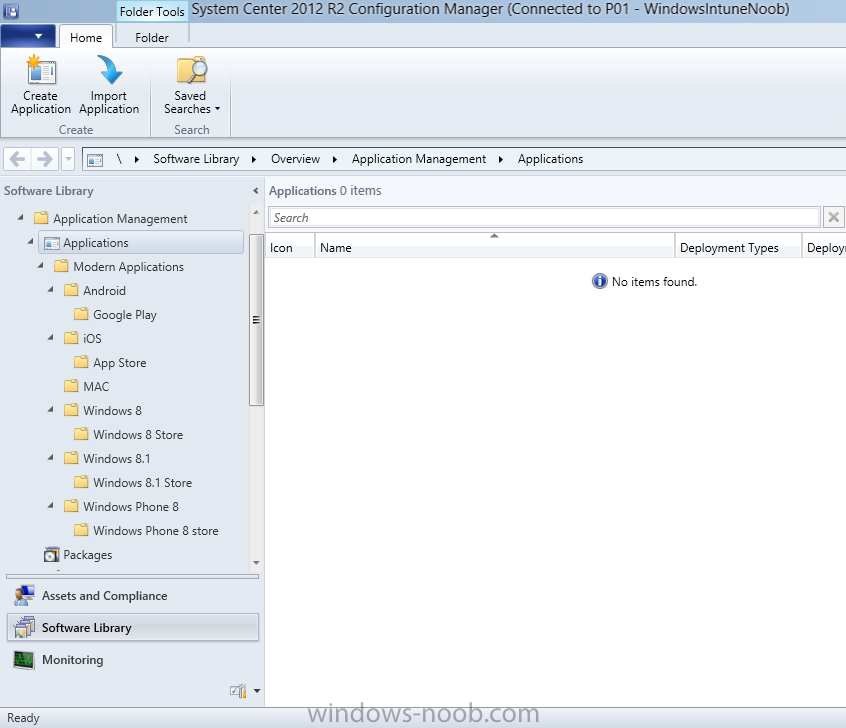Click the 'No items found.' info icon
Image resolution: width=846 pixels, height=728 pixels.
coord(599,281)
